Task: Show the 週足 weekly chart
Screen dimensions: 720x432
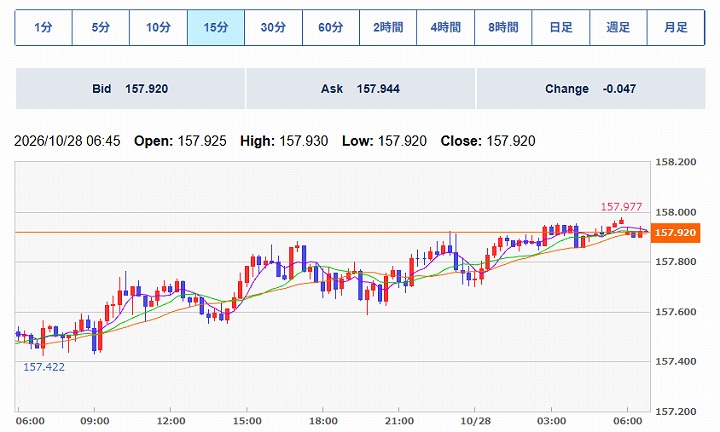Action: click(x=618, y=28)
